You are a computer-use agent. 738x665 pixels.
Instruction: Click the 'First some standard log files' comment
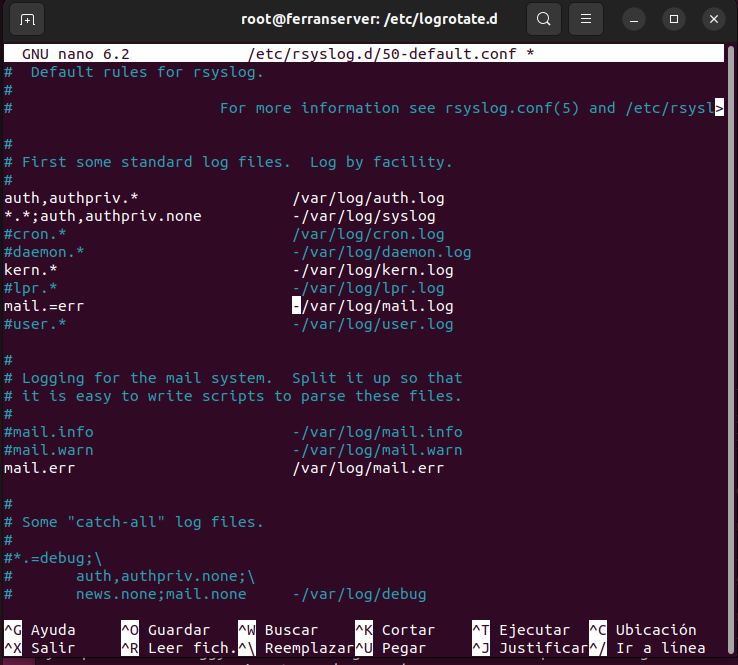click(228, 162)
